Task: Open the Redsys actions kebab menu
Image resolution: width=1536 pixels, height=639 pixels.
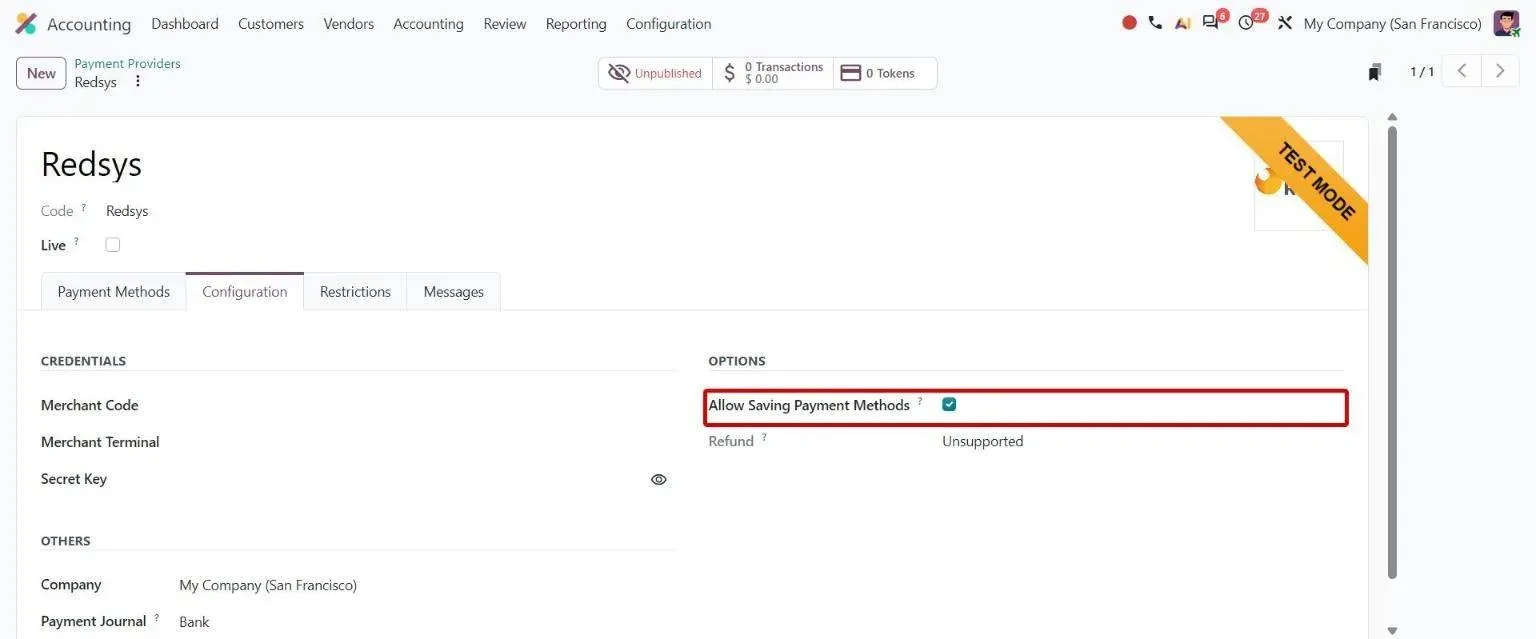Action: 138,81
